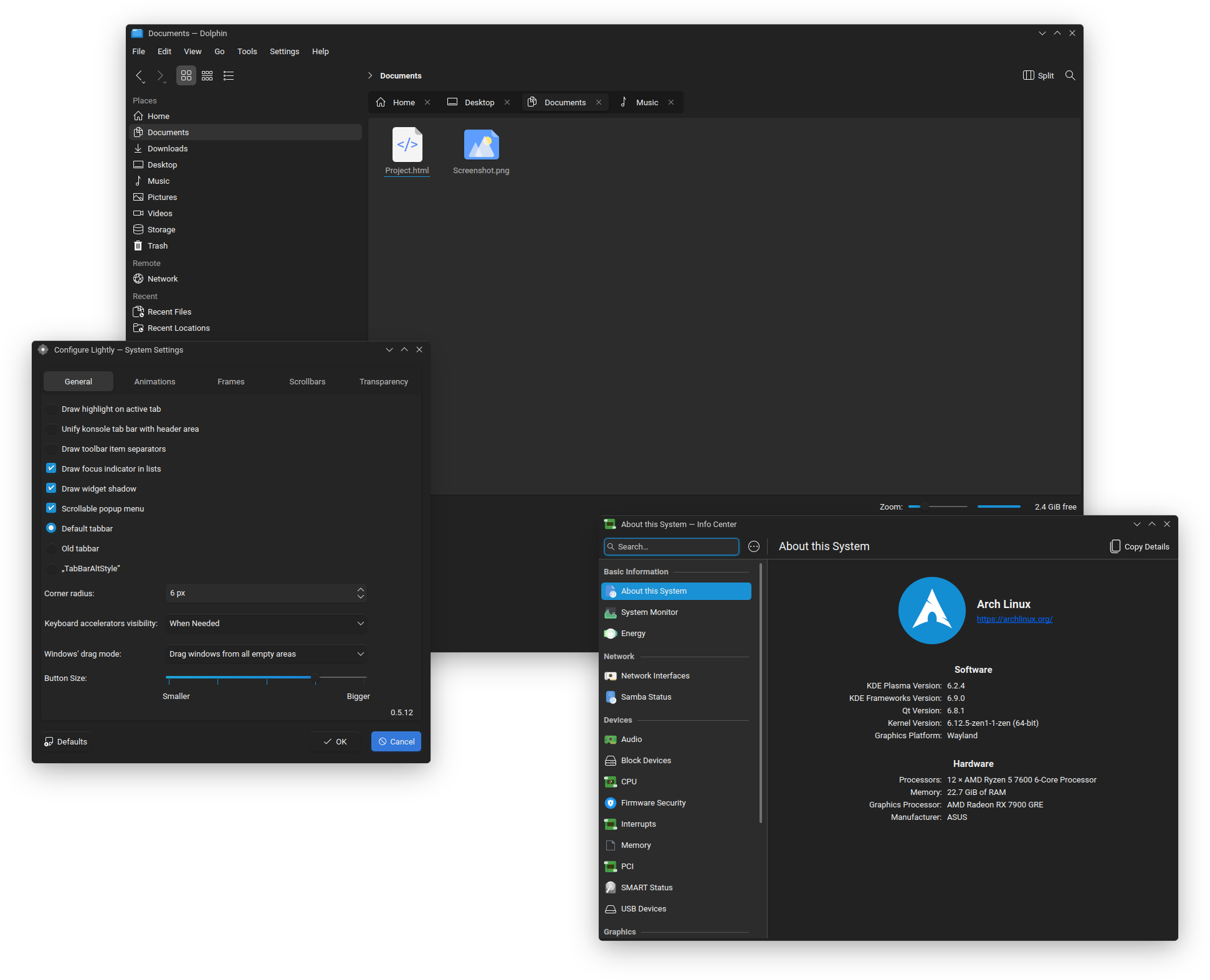Open Network Interfaces in Info Center
This screenshot has width=1210, height=980.
pyautogui.click(x=655, y=675)
